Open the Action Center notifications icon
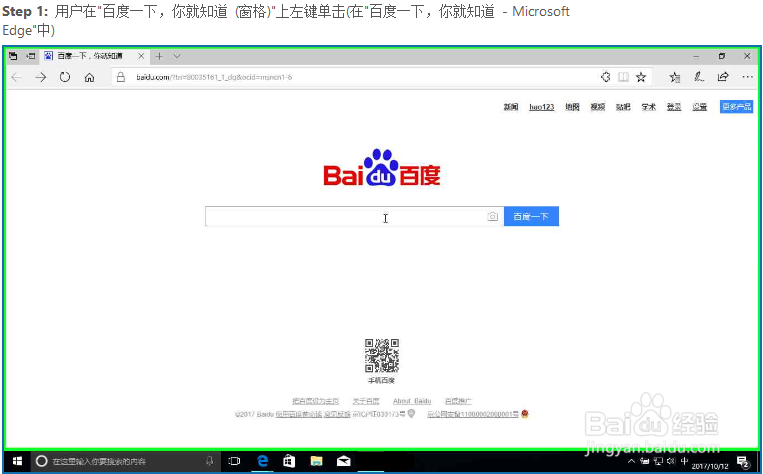Screen dimensions: 763x474 point(743,461)
